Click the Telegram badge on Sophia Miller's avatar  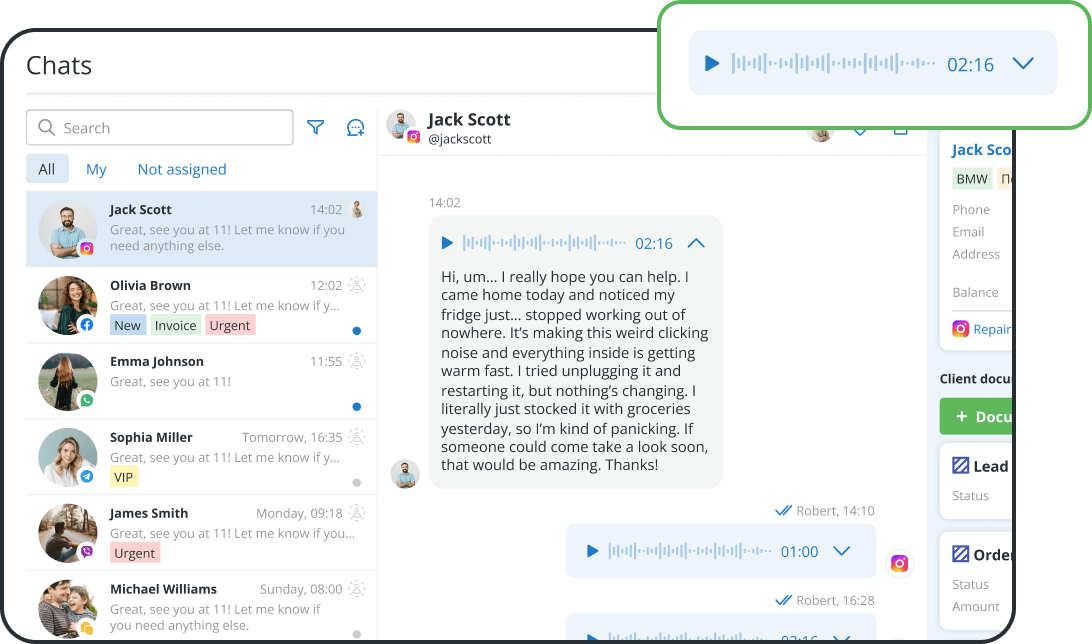point(86,474)
